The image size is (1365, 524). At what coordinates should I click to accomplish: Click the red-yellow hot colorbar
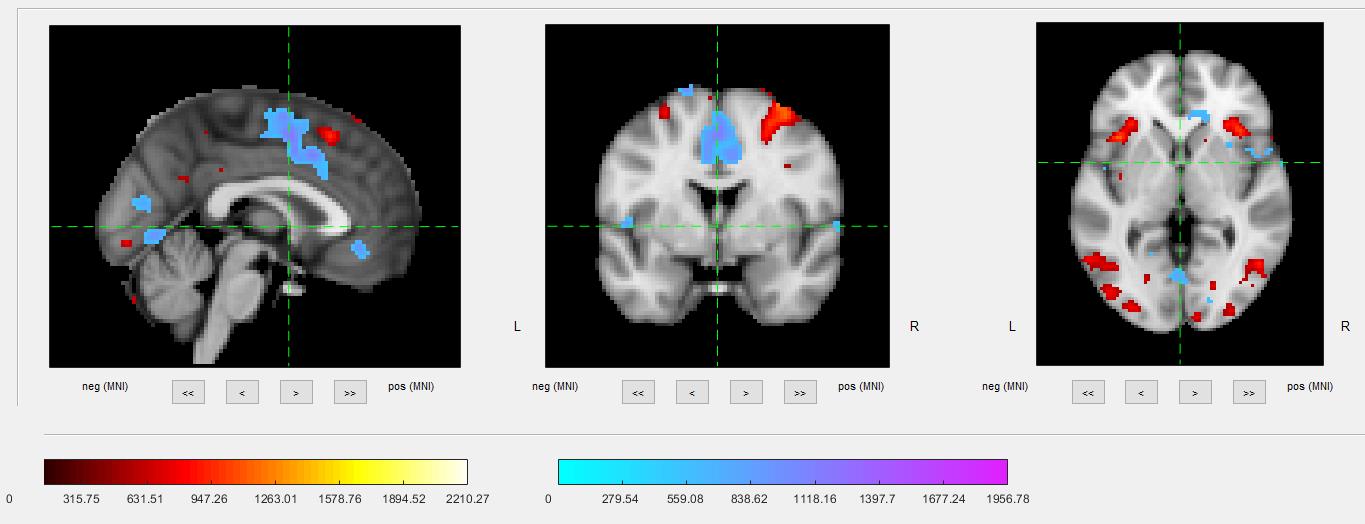[x=256, y=471]
